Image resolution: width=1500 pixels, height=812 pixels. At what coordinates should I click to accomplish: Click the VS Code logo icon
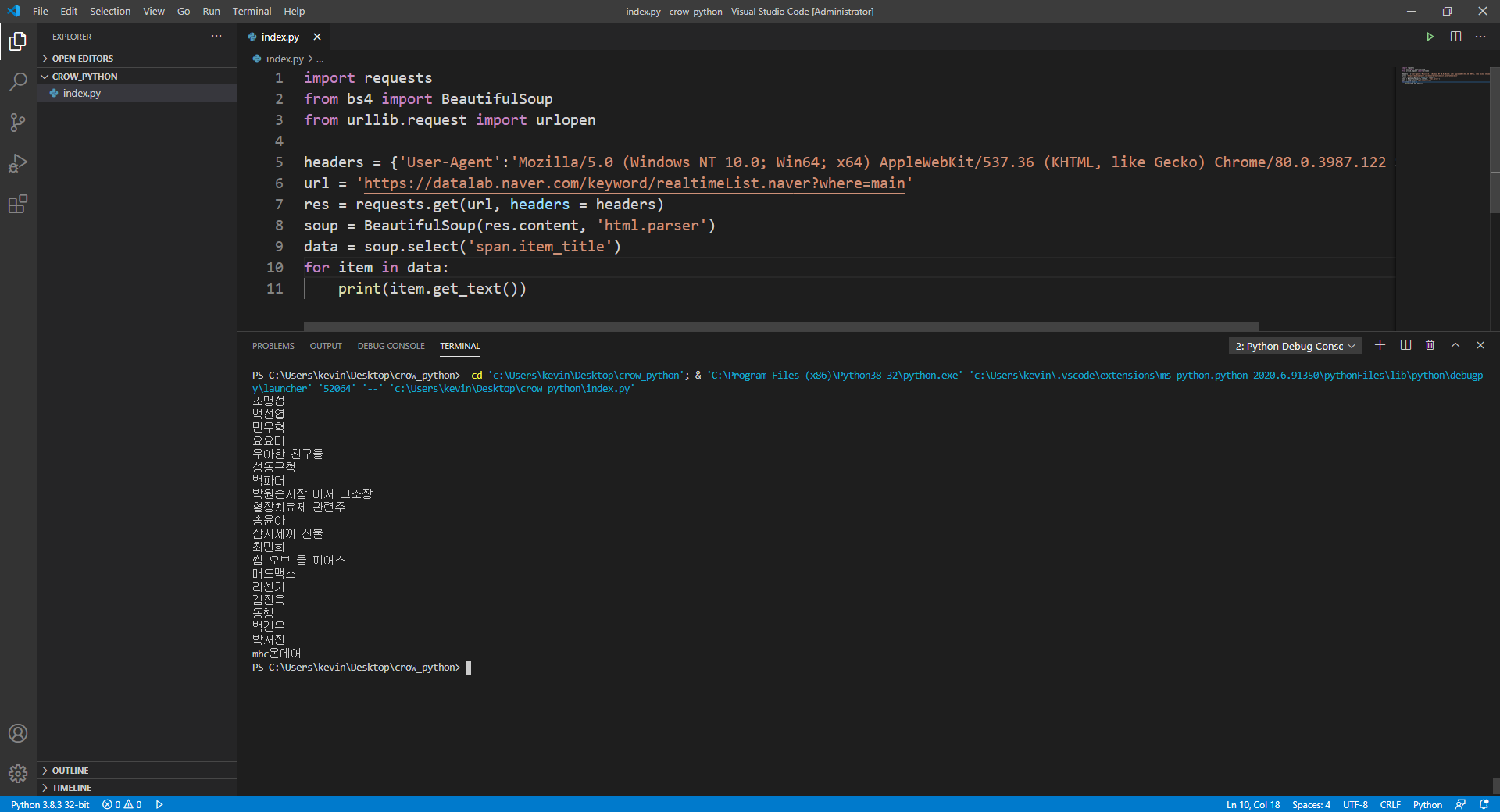[13, 11]
